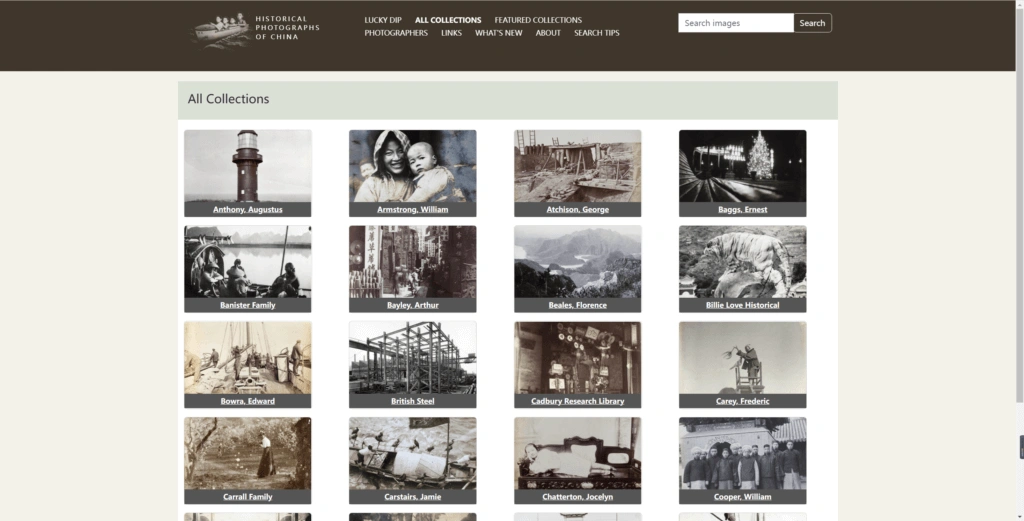Open the Cadbury Research Library thumbnail
The image size is (1024, 521).
(x=577, y=358)
